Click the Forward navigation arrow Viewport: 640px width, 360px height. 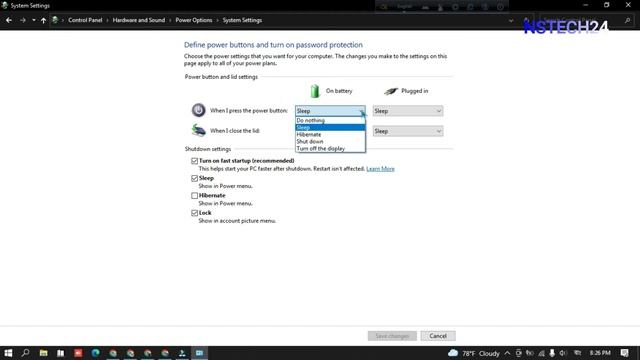[22, 20]
